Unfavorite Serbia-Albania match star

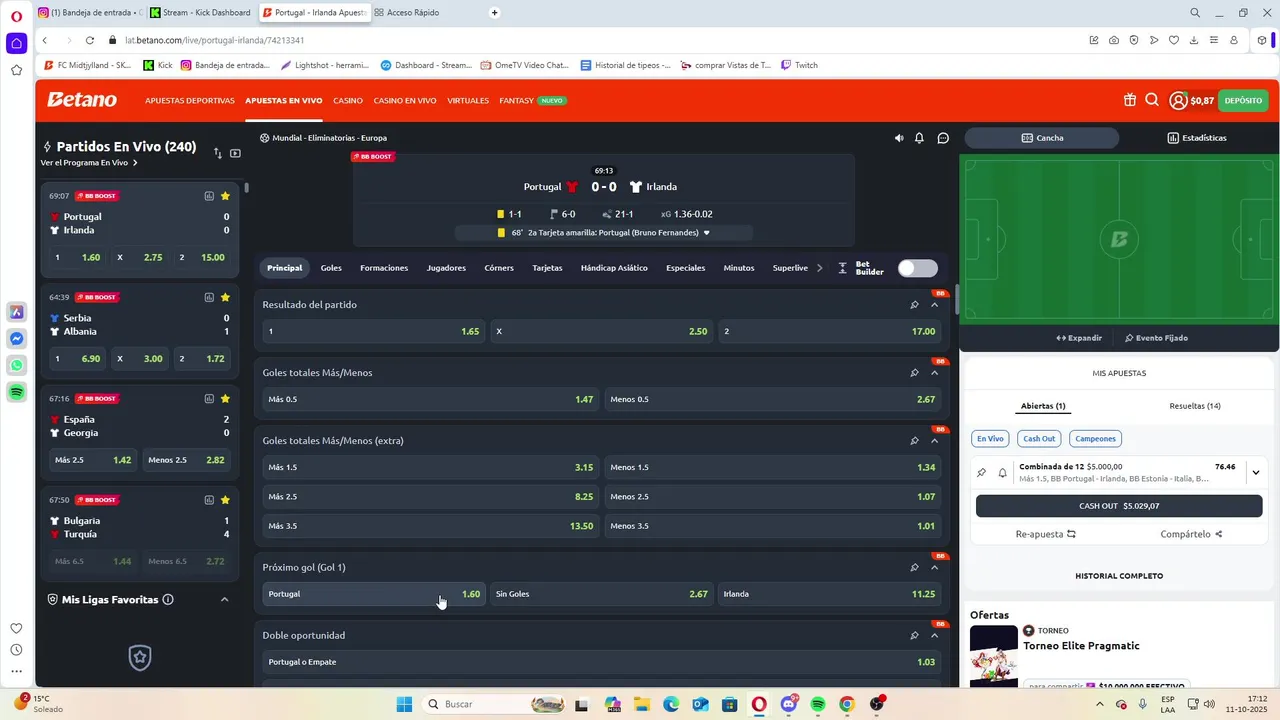(x=225, y=297)
